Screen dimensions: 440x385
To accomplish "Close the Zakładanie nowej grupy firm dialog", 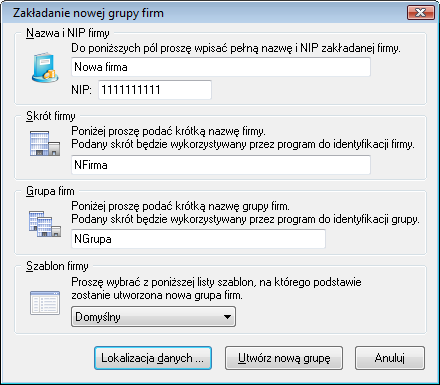I will 421,13.
